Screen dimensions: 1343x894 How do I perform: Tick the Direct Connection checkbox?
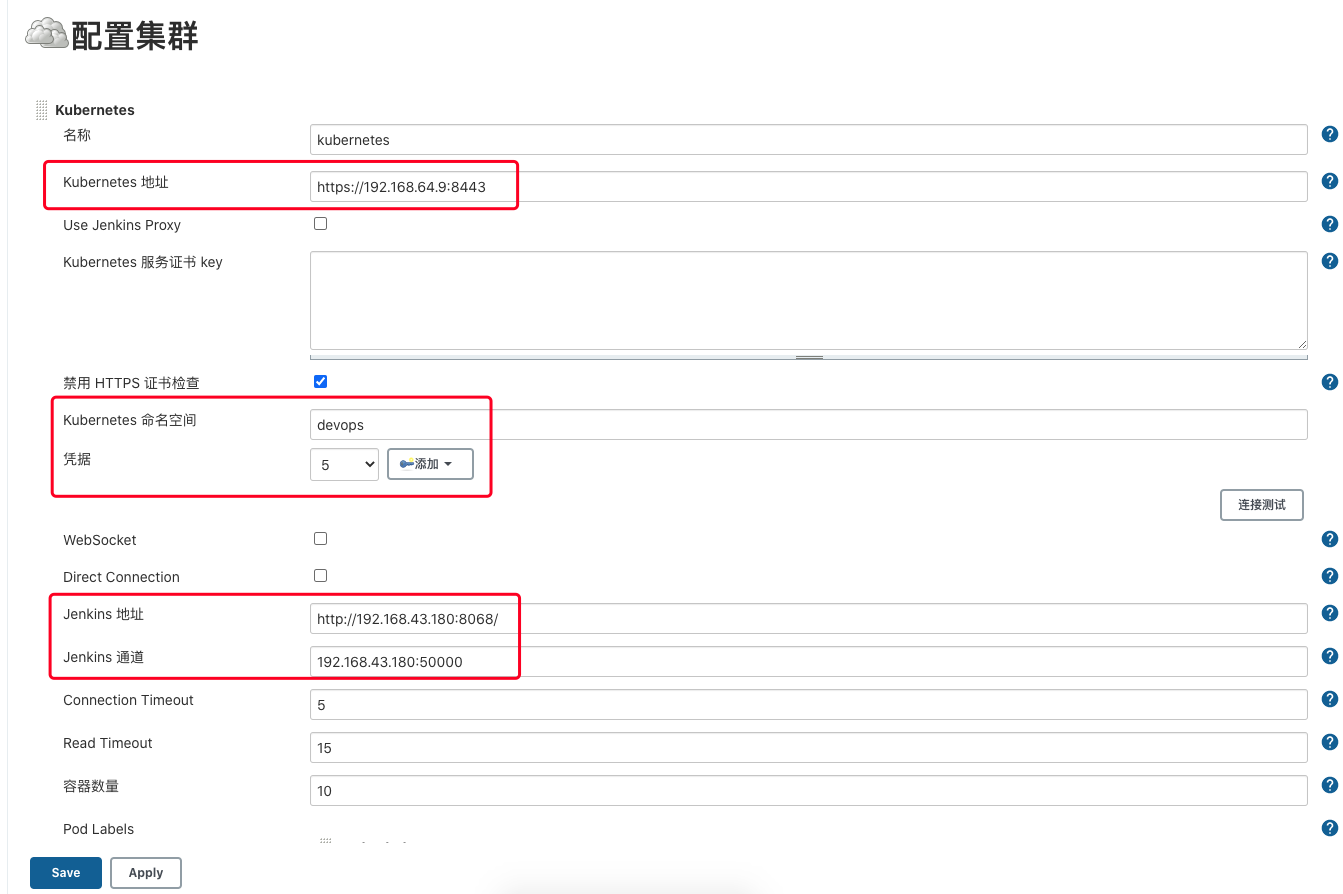click(320, 575)
